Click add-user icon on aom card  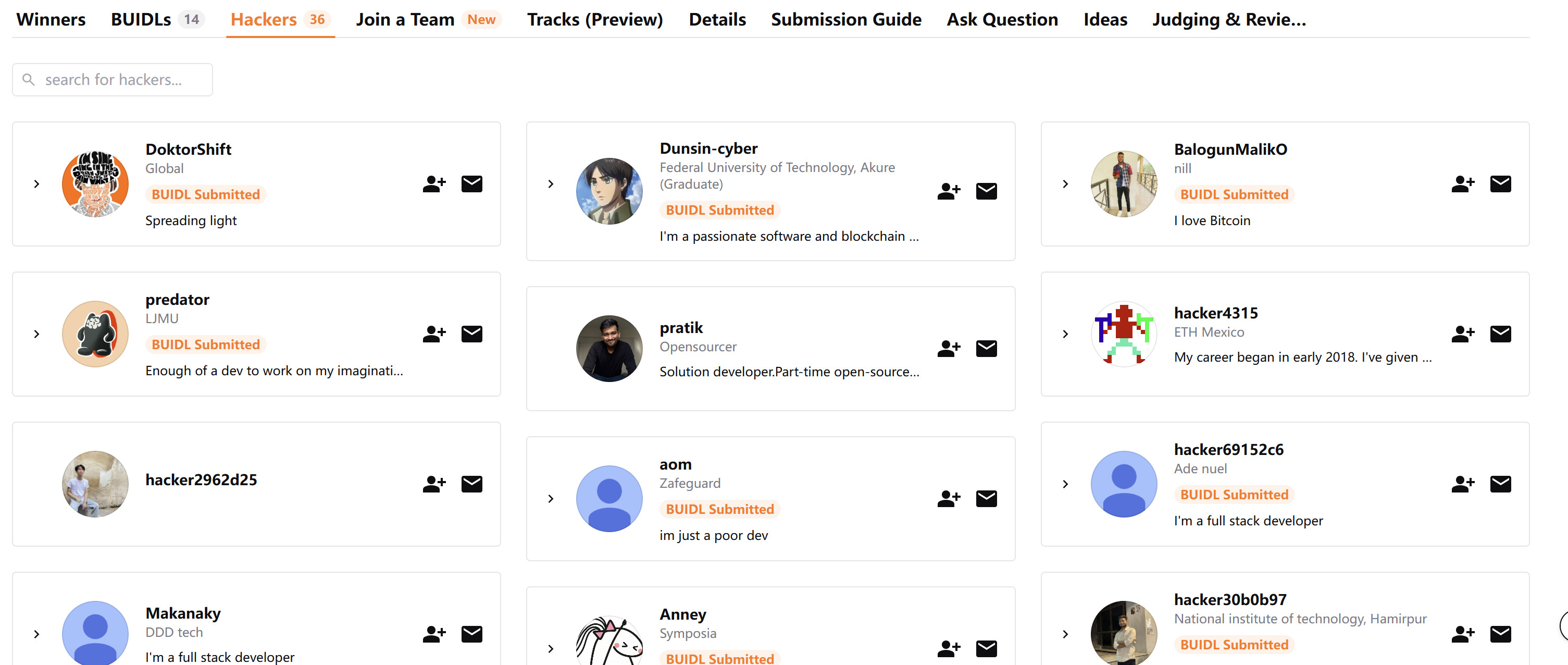pyautogui.click(x=948, y=499)
